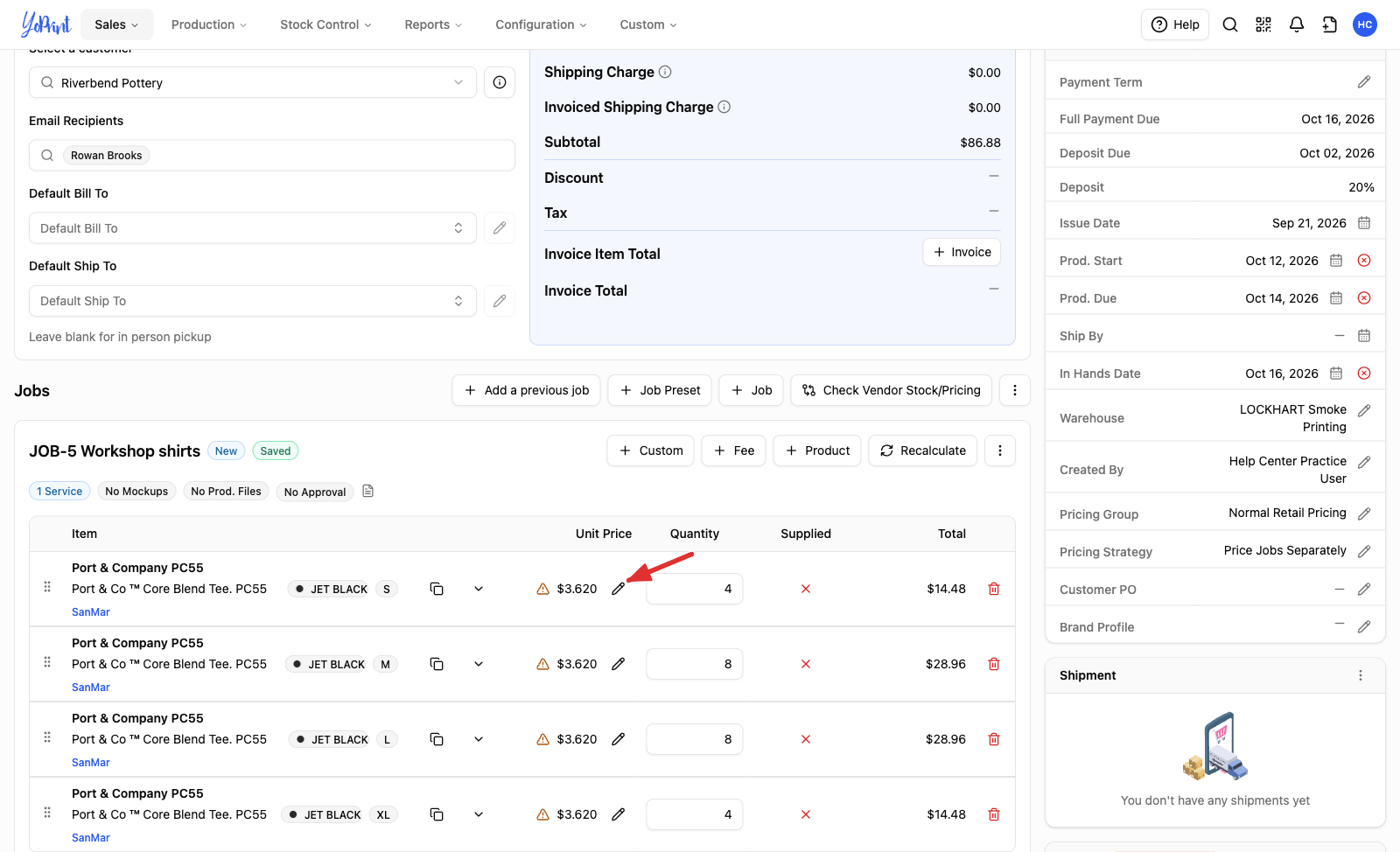The image size is (1400, 852).
Task: Toggle Supplied mark for JET BLACK L row
Action: pos(806,739)
